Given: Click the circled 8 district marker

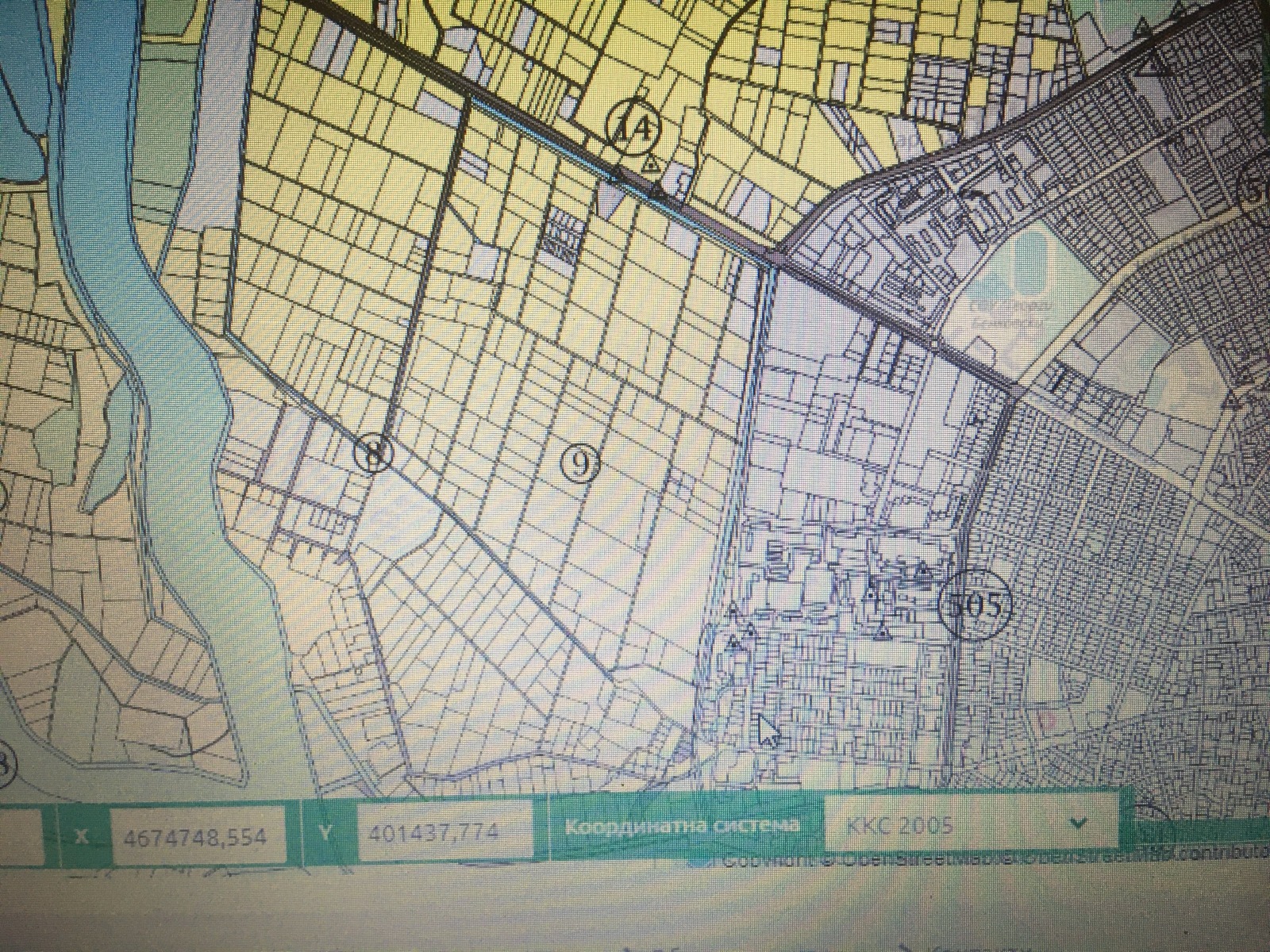Looking at the screenshot, I should (373, 454).
